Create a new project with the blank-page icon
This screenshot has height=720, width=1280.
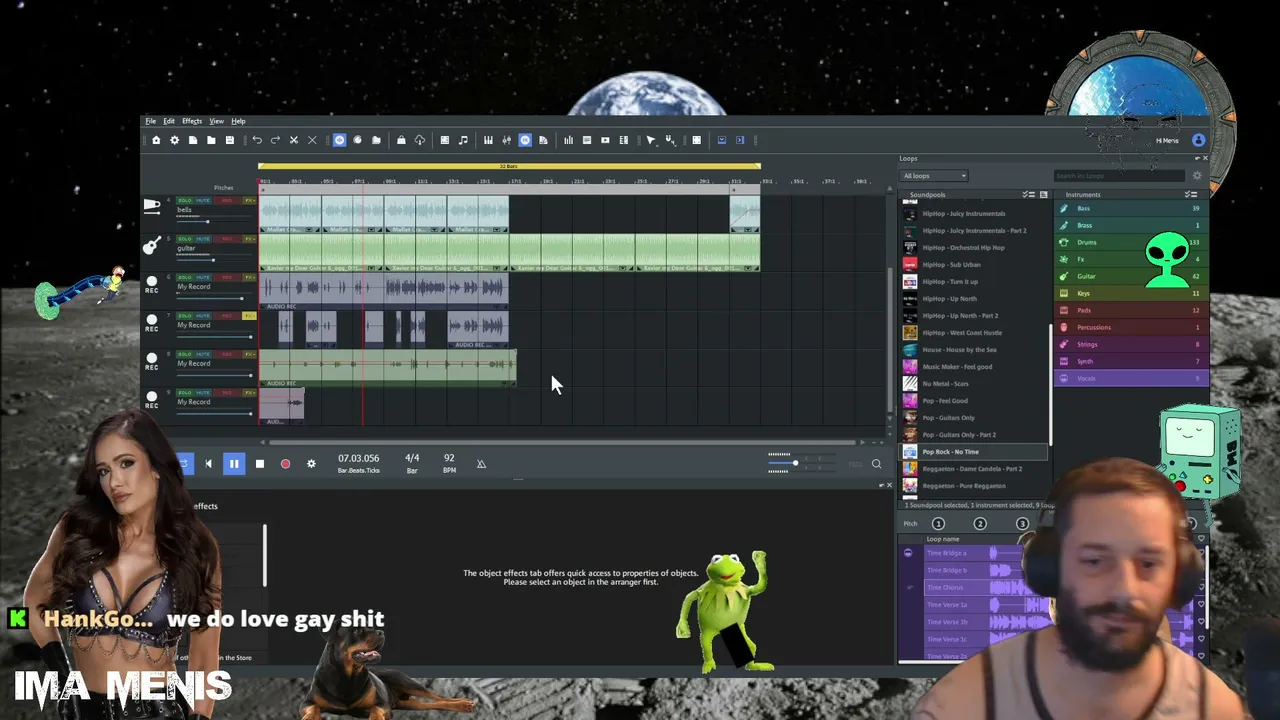[193, 140]
